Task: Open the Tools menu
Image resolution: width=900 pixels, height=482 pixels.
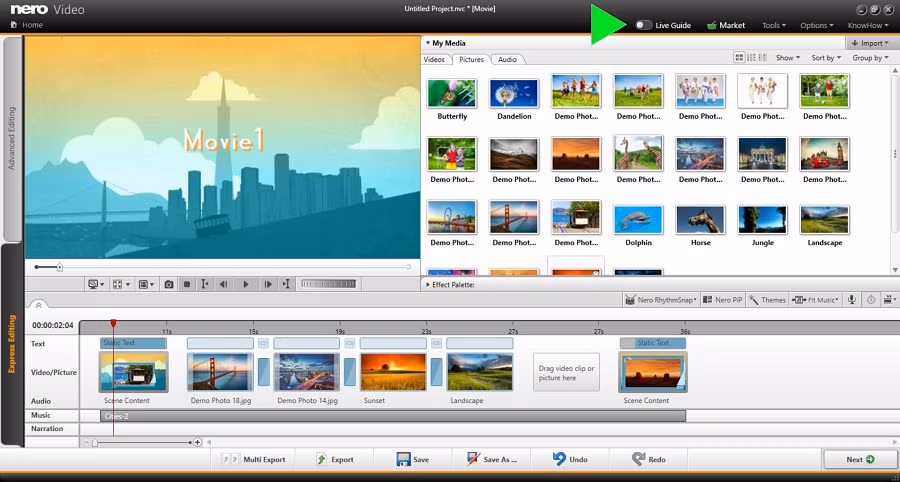Action: click(774, 25)
